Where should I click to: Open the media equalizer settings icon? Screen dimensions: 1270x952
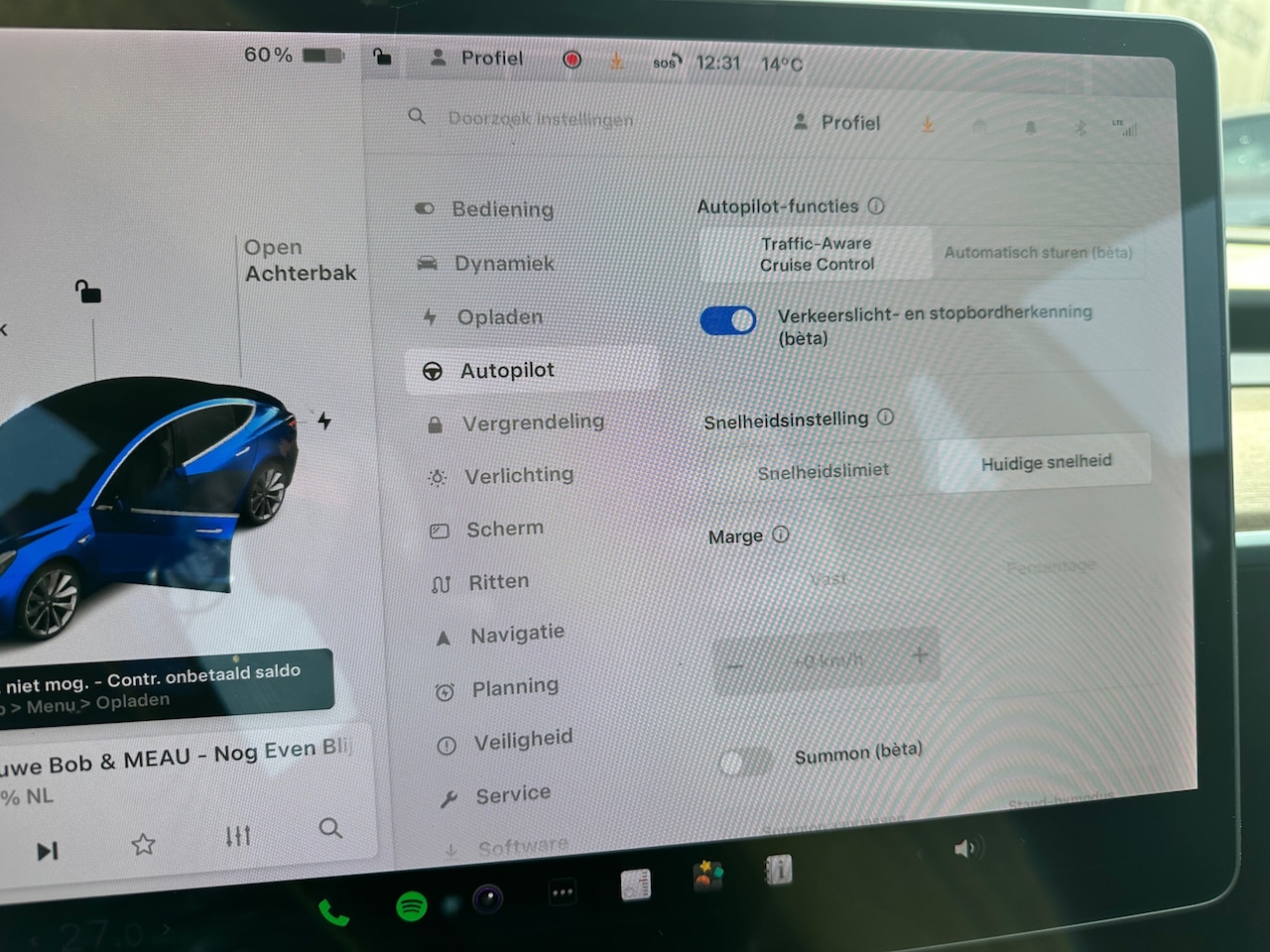point(238,836)
